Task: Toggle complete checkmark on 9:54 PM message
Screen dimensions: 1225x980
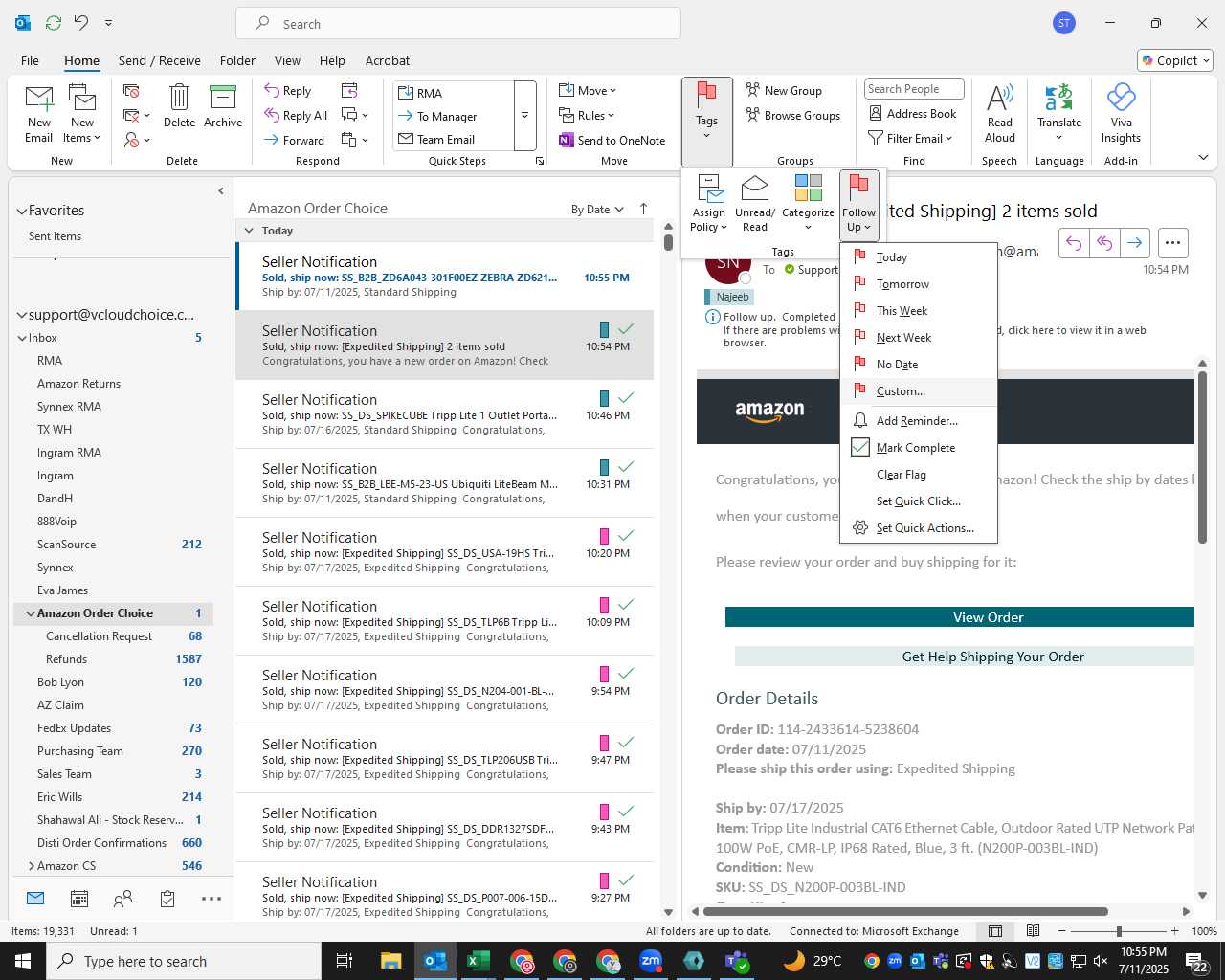Action: click(626, 674)
